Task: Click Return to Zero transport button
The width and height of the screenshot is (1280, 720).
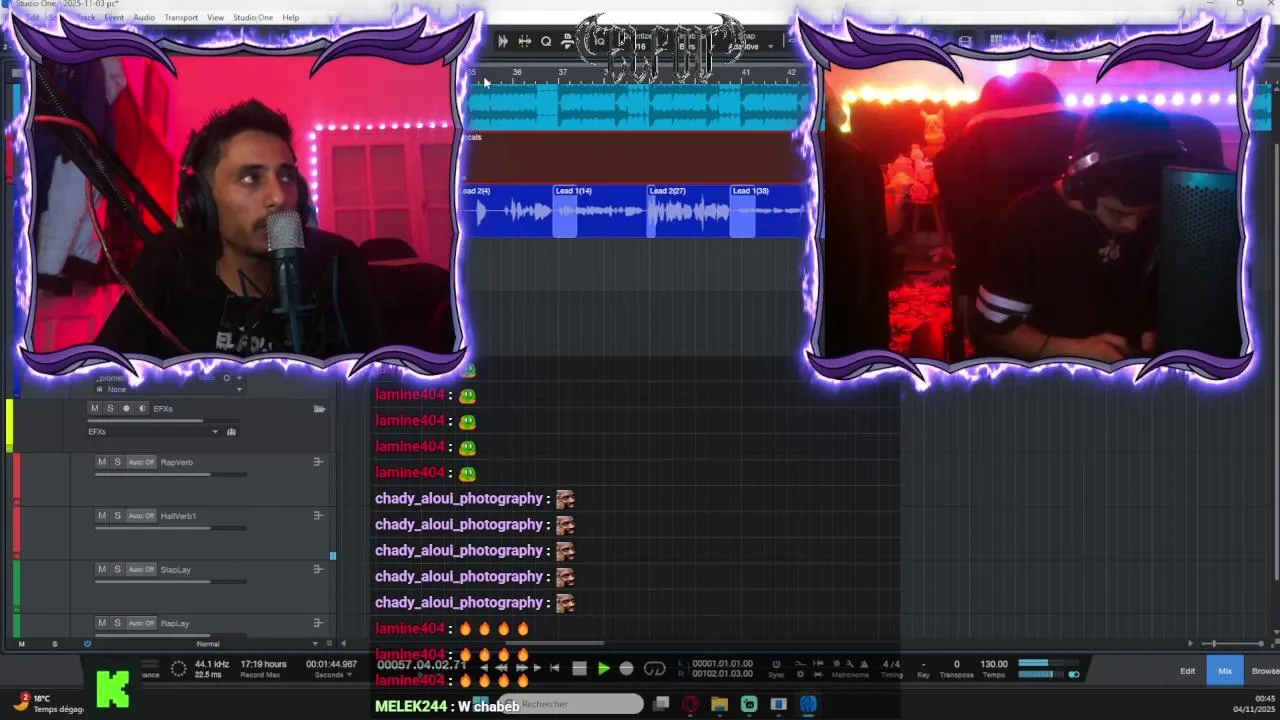Action: point(555,668)
